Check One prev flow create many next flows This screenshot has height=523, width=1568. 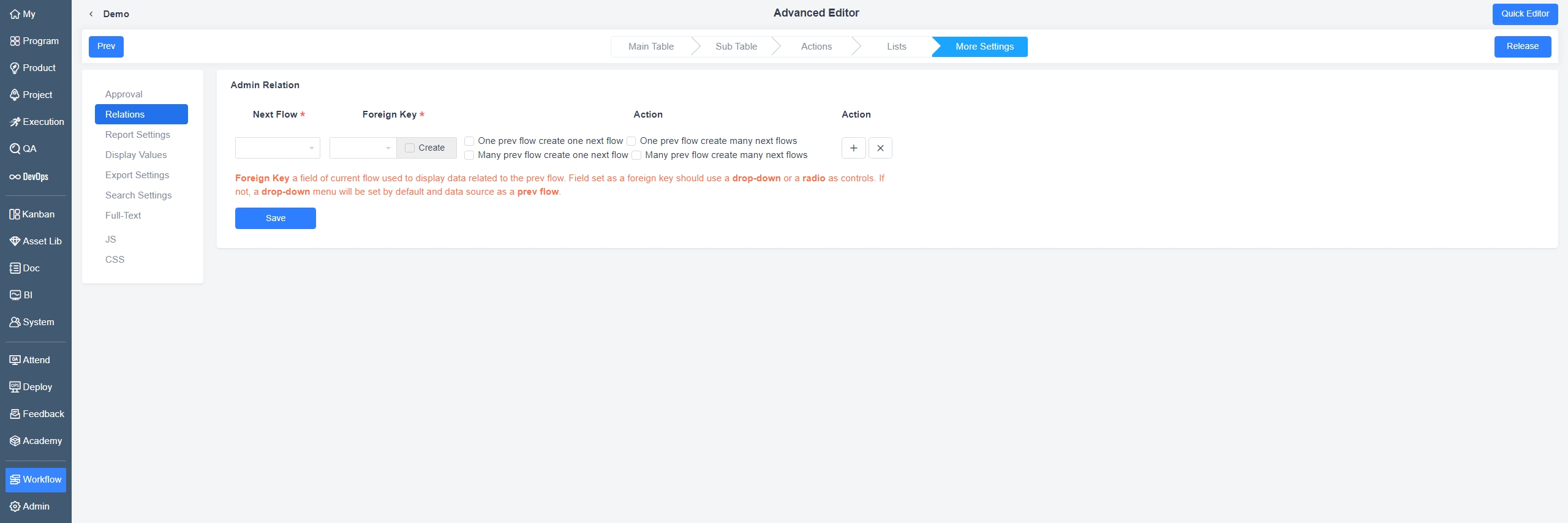(x=631, y=141)
